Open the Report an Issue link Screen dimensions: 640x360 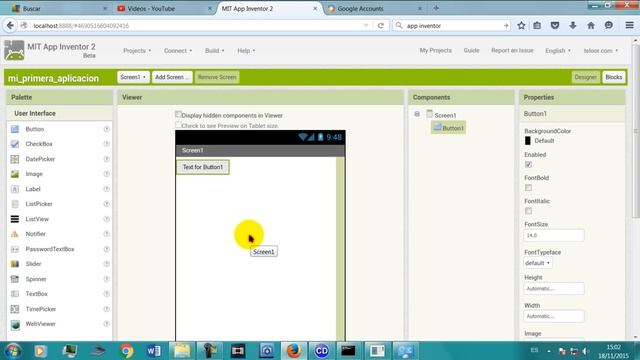click(512, 50)
